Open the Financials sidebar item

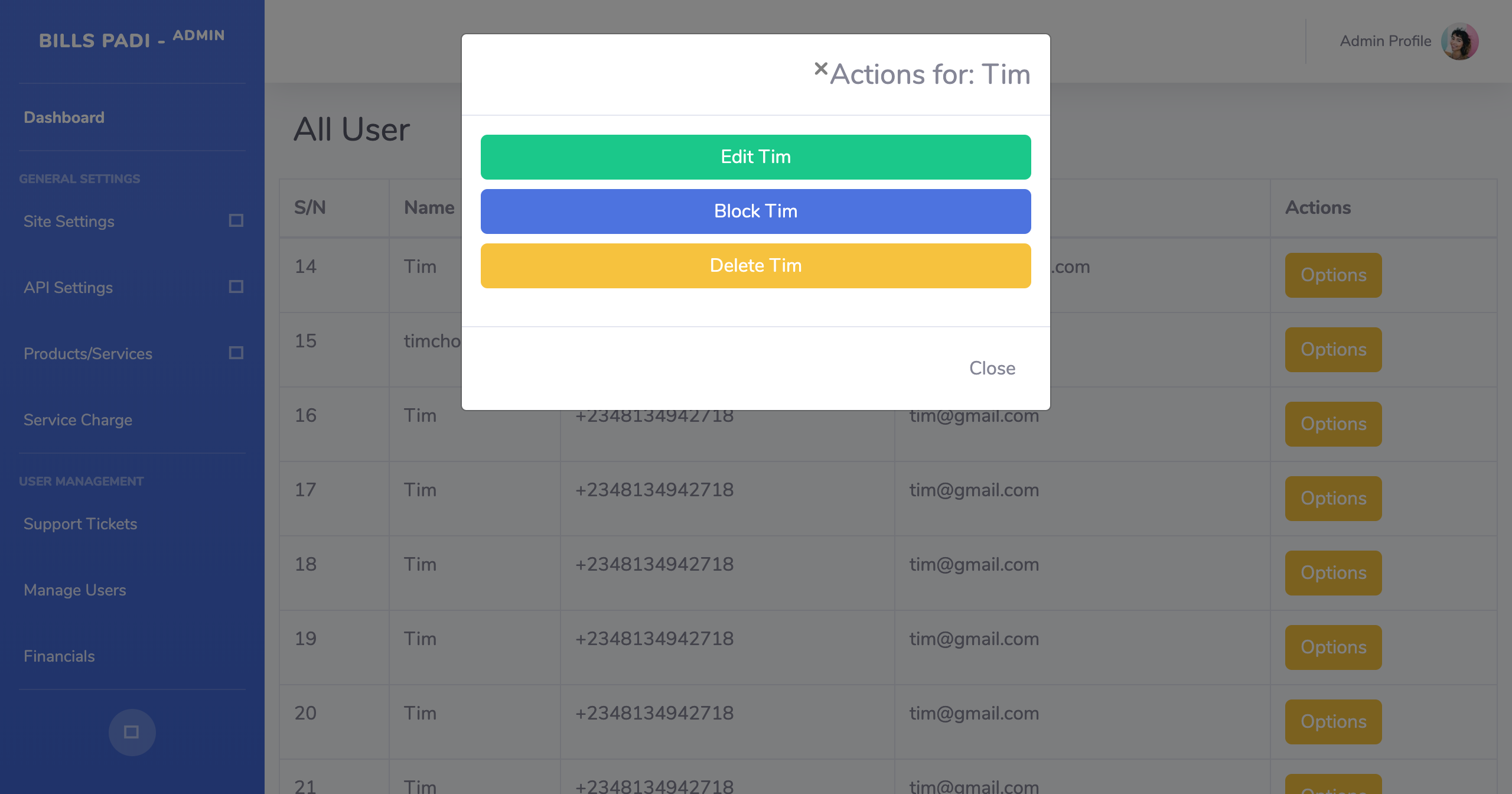pyautogui.click(x=59, y=656)
